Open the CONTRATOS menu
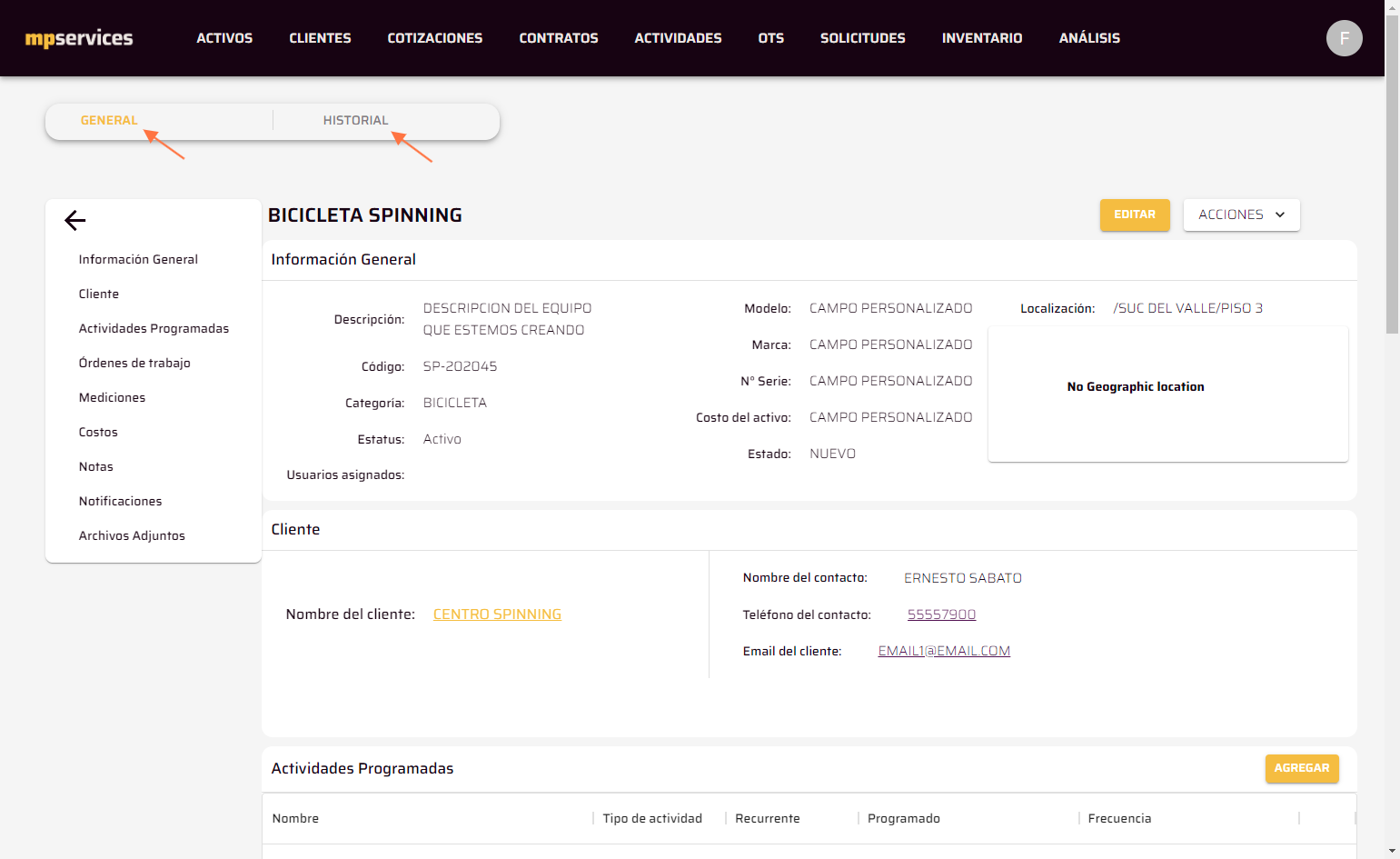The image size is (1400, 859). (x=559, y=38)
